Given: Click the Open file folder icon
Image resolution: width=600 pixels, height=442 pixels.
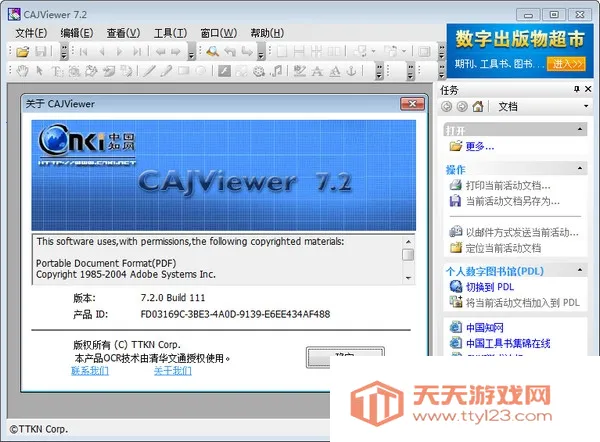Looking at the screenshot, I should (23, 51).
